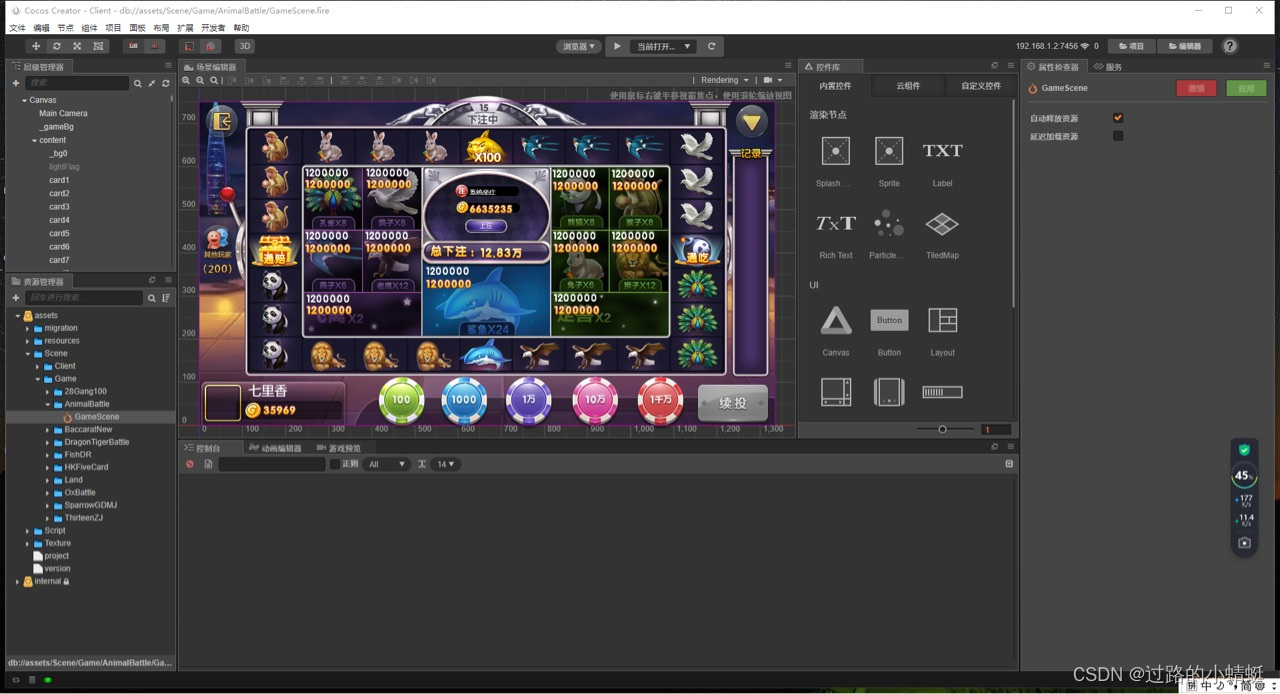
Task: Toggle the 正则 regex checkbox in console
Action: click(335, 464)
